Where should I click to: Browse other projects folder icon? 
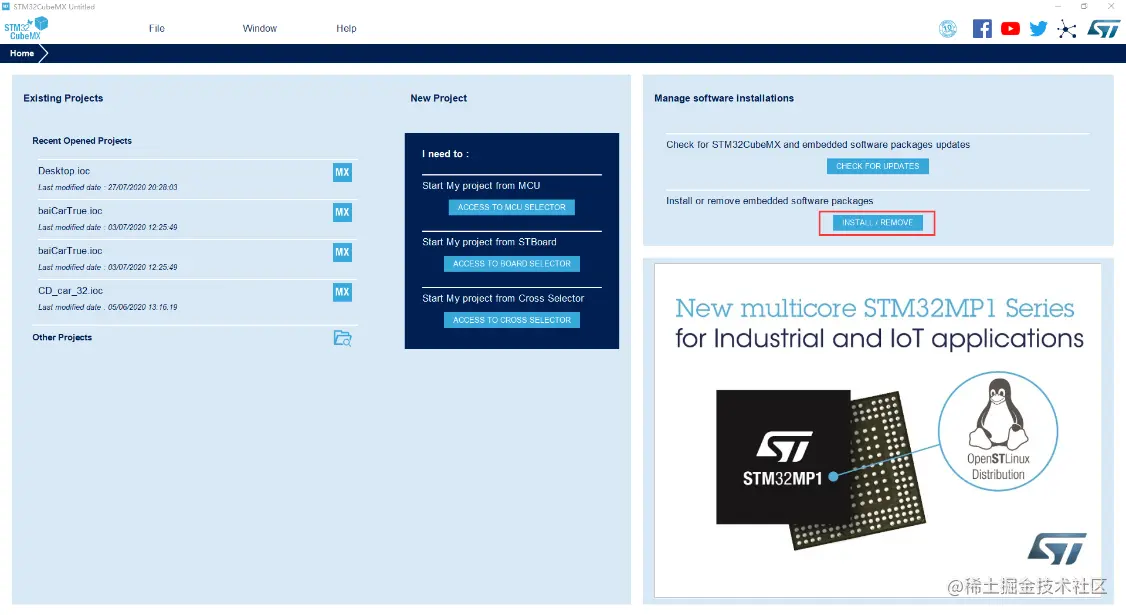click(x=343, y=338)
